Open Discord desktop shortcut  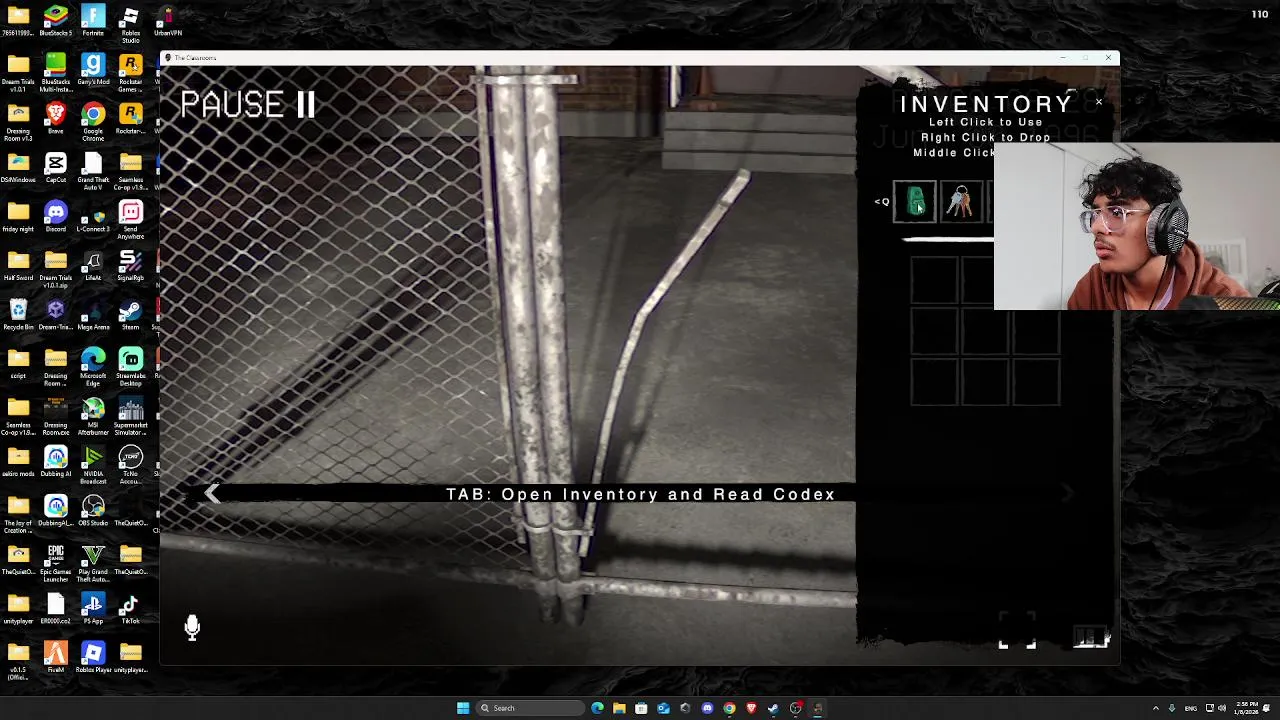coord(55,217)
